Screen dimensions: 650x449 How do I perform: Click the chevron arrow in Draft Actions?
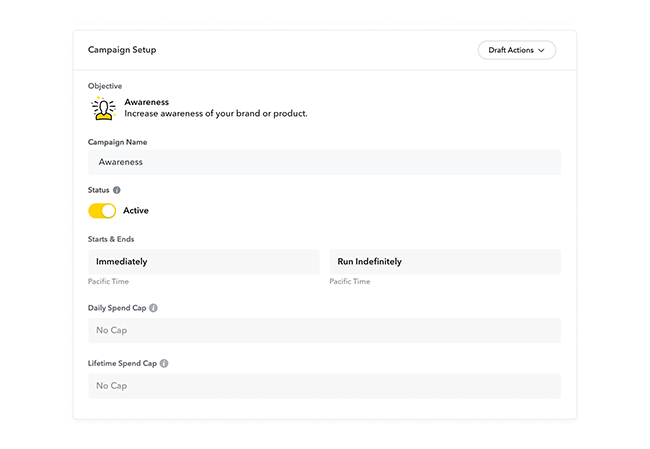[541, 51]
